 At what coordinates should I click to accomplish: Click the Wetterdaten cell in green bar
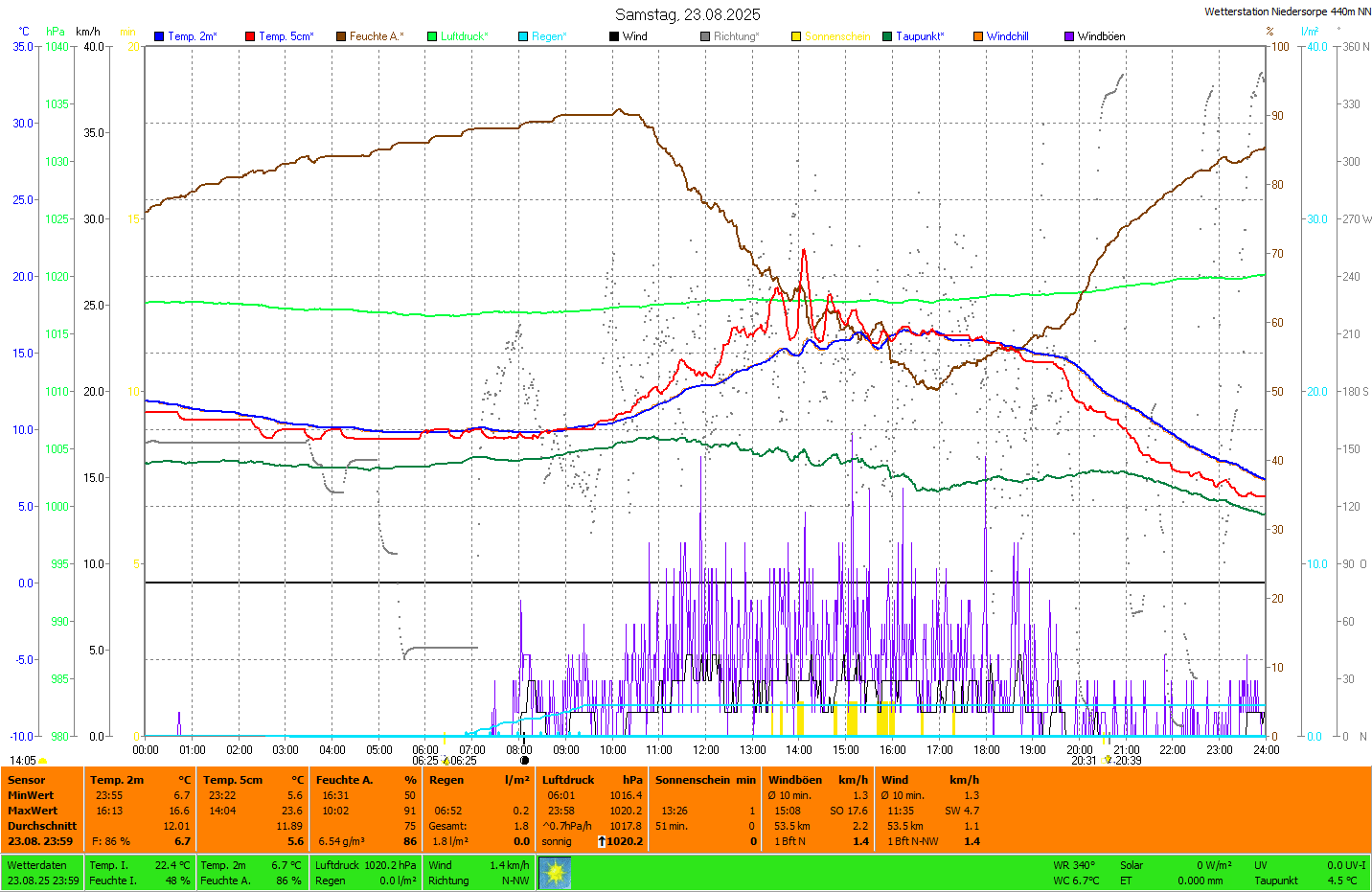coord(36,865)
